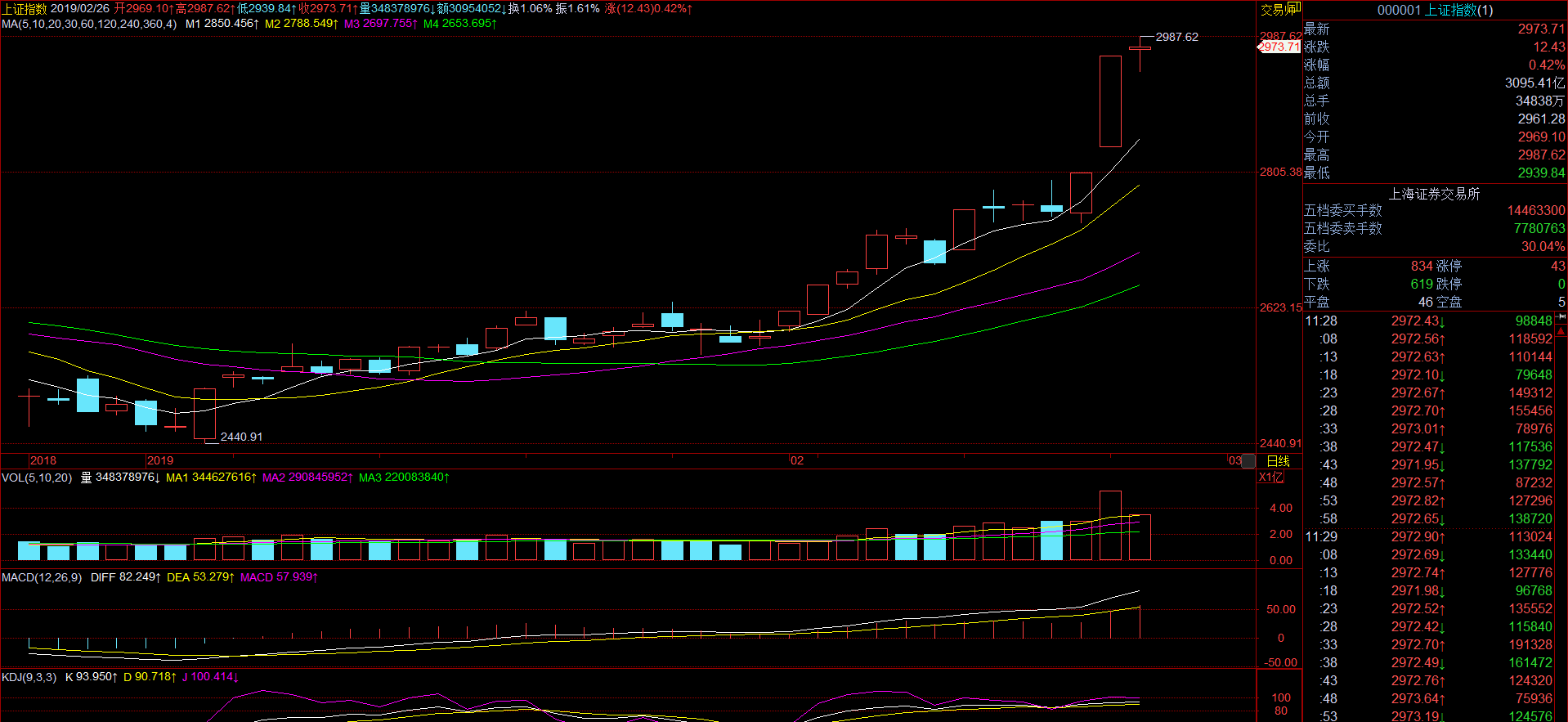Select the tick row priced 2973.01

tap(1429, 428)
